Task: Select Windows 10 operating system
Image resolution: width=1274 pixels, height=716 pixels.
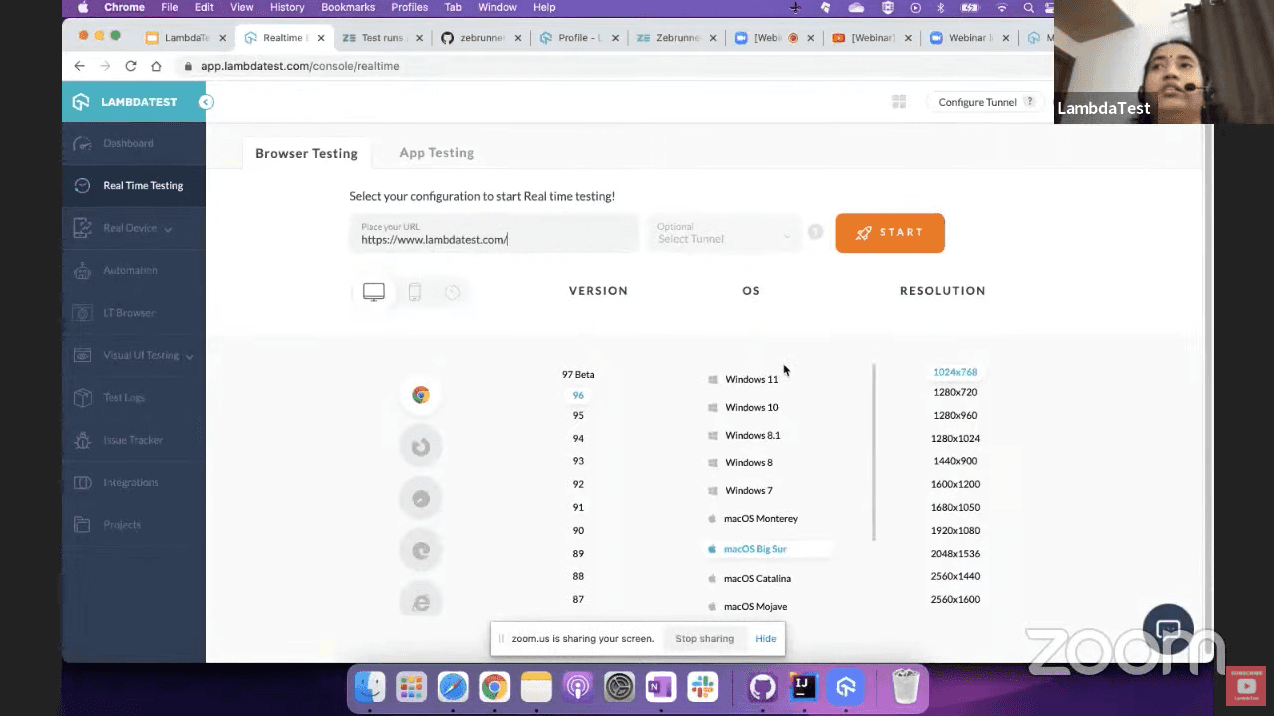Action: tap(751, 407)
